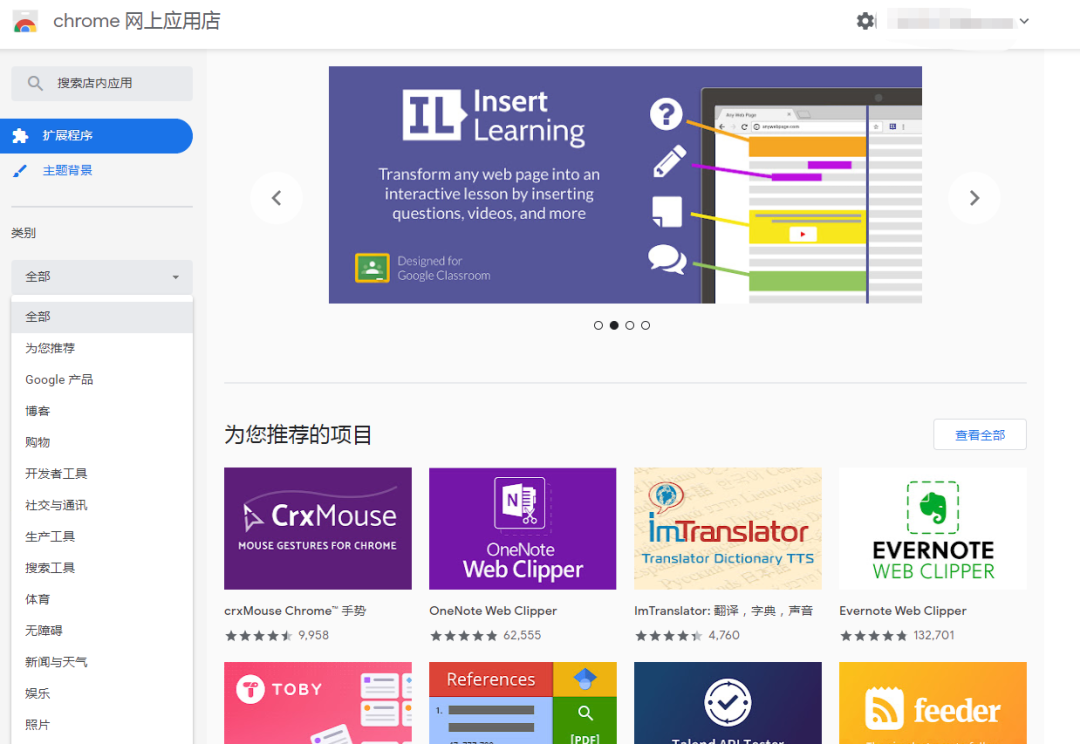The width and height of the screenshot is (1080, 744).
Task: Click the Chrome Web Store logo
Action: [x=25, y=21]
